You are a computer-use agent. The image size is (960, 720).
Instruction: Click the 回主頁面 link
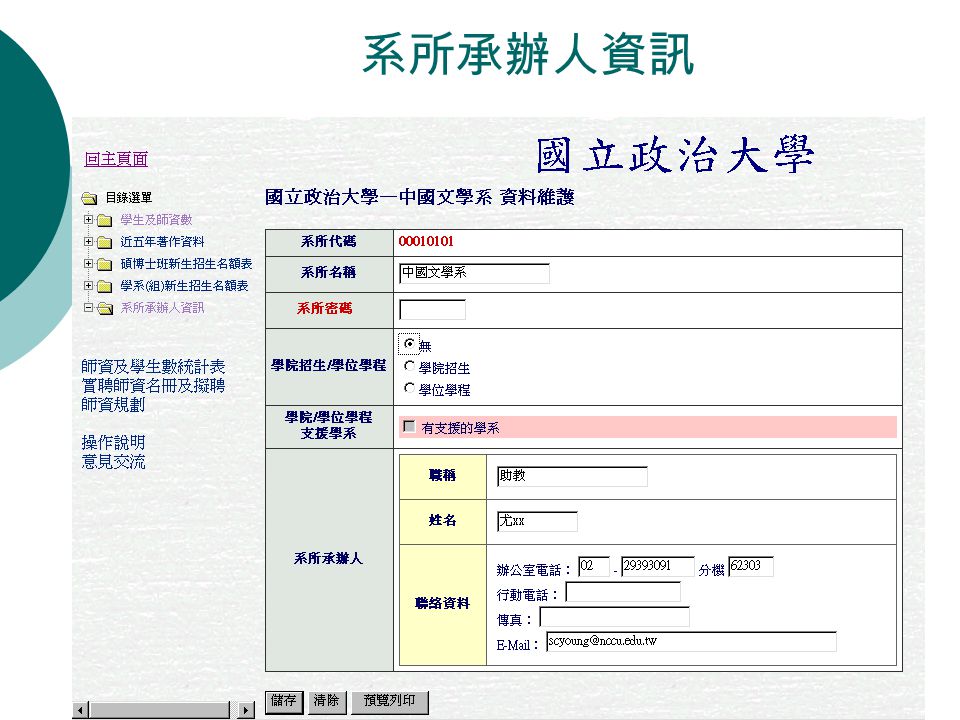(x=116, y=159)
